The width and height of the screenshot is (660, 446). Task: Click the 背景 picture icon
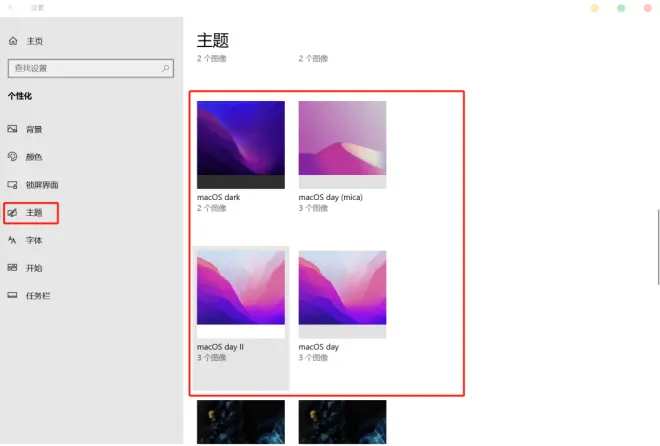[13, 129]
